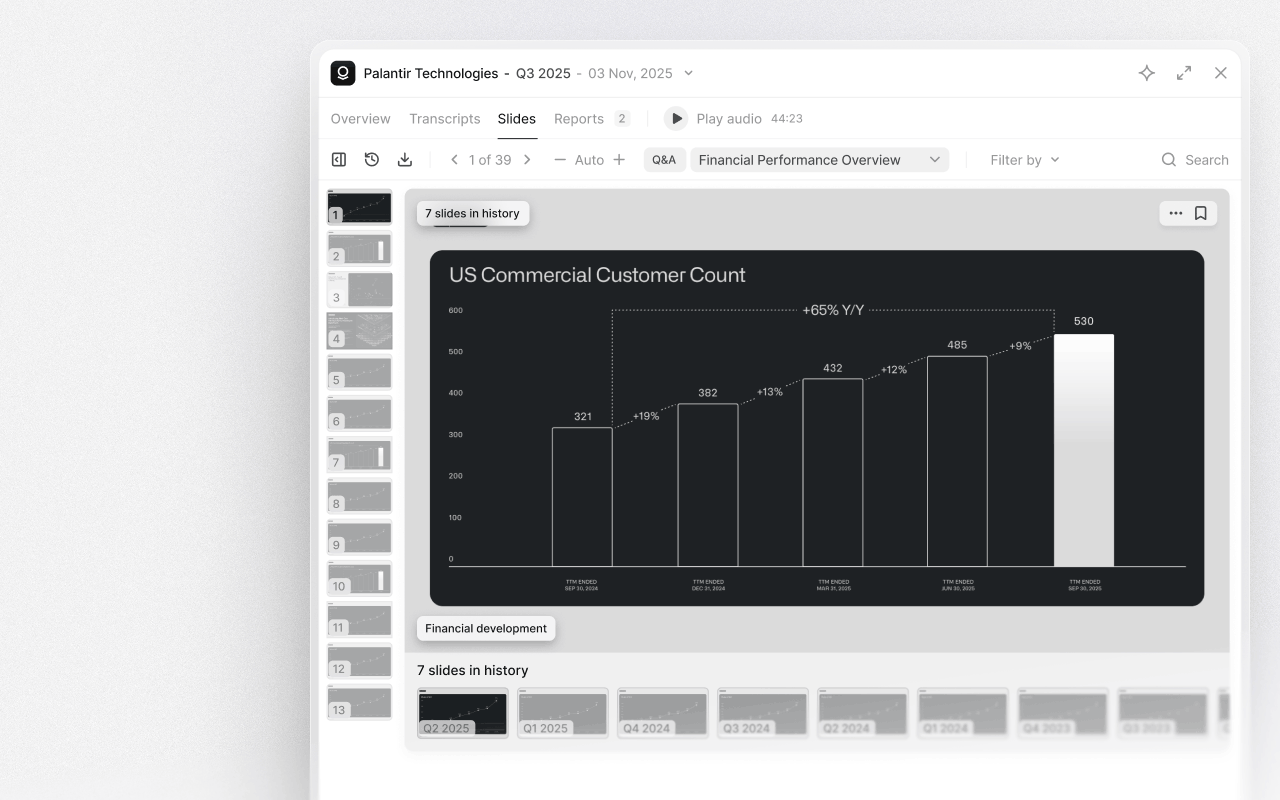Select slide thumbnail 12 in sidebar
Screen dimensions: 1280x800
pos(360,662)
